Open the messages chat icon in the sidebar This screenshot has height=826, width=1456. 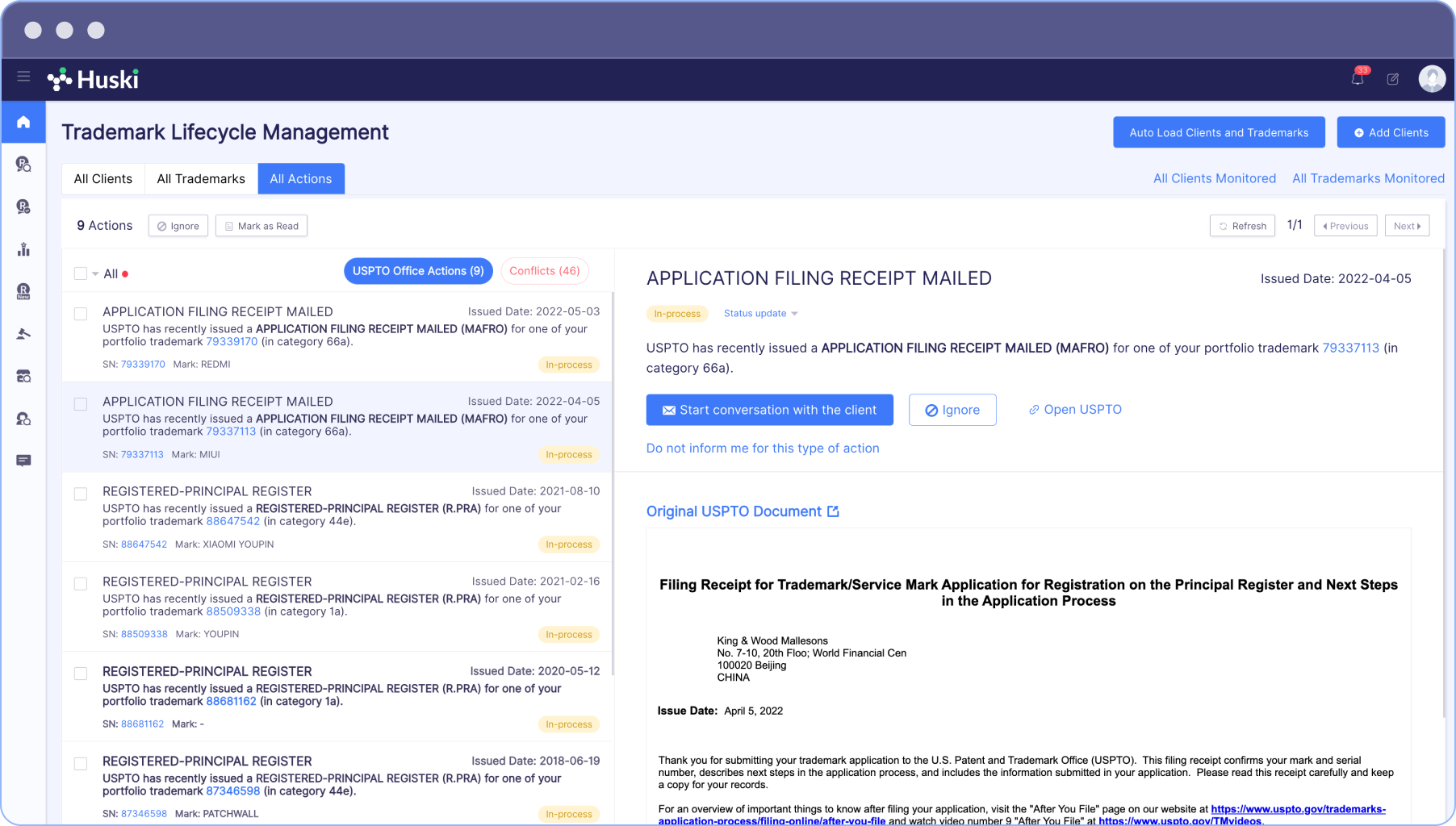[23, 461]
